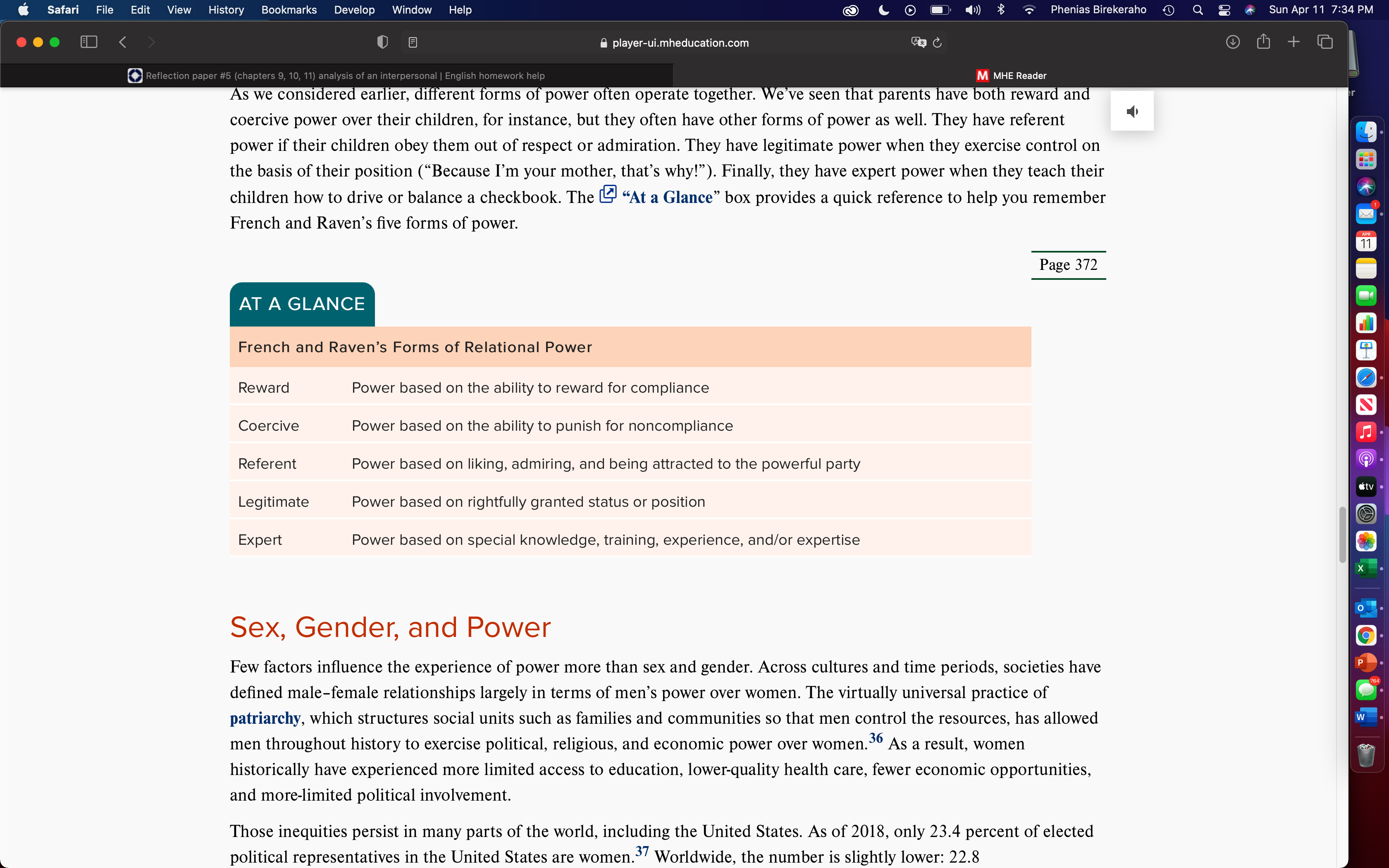Toggle the Safari sidebar panel
The height and width of the screenshot is (868, 1389).
pos(89,42)
